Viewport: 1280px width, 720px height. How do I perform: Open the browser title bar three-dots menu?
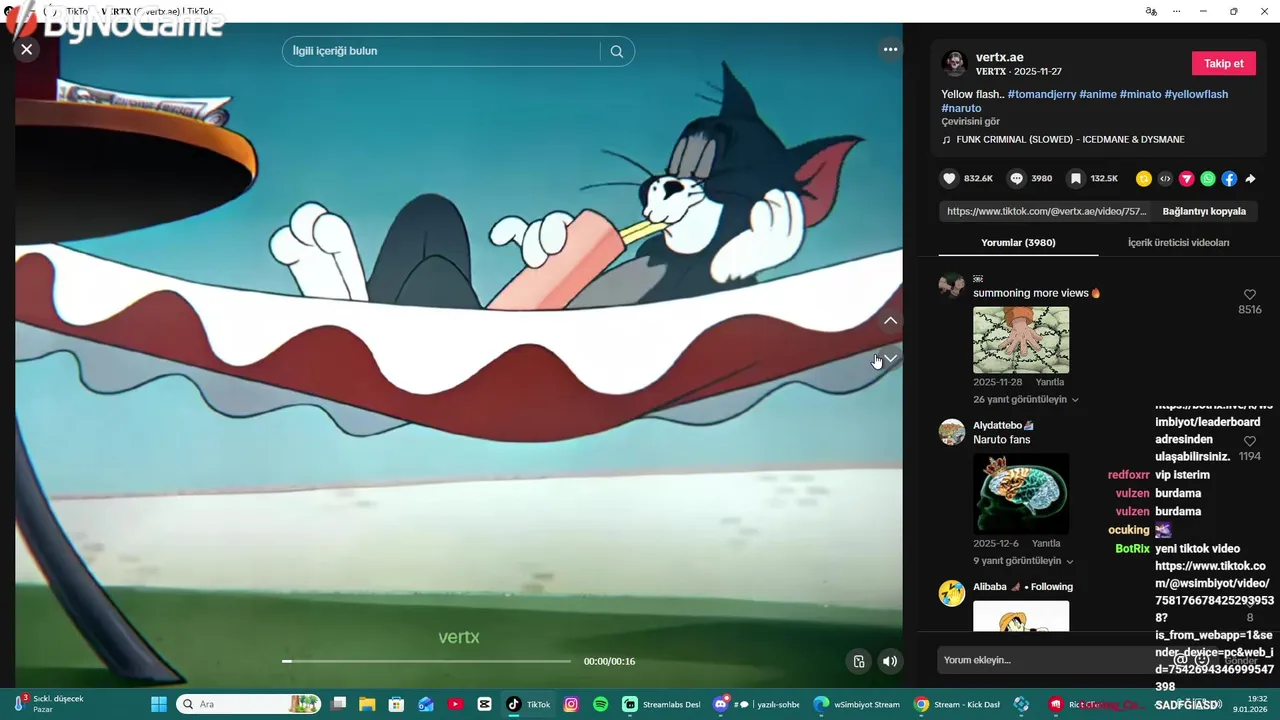[1178, 11]
